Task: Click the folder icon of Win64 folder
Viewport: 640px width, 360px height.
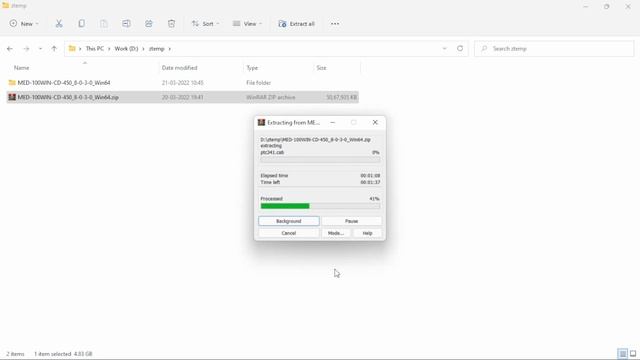Action: tap(12, 82)
